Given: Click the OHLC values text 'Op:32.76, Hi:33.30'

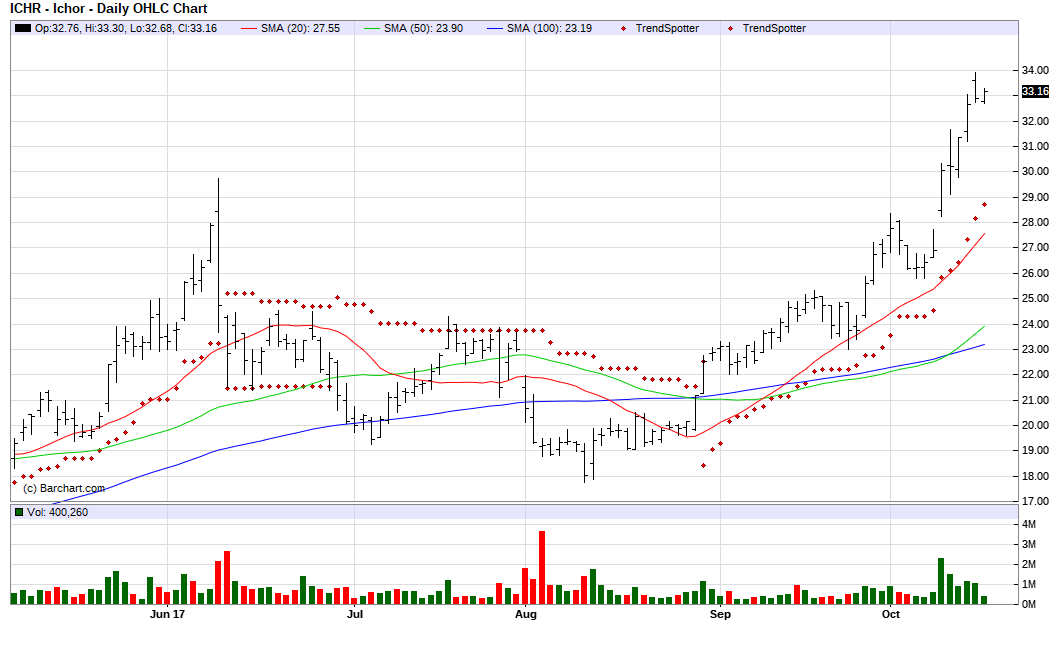Looking at the screenshot, I should pos(80,28).
